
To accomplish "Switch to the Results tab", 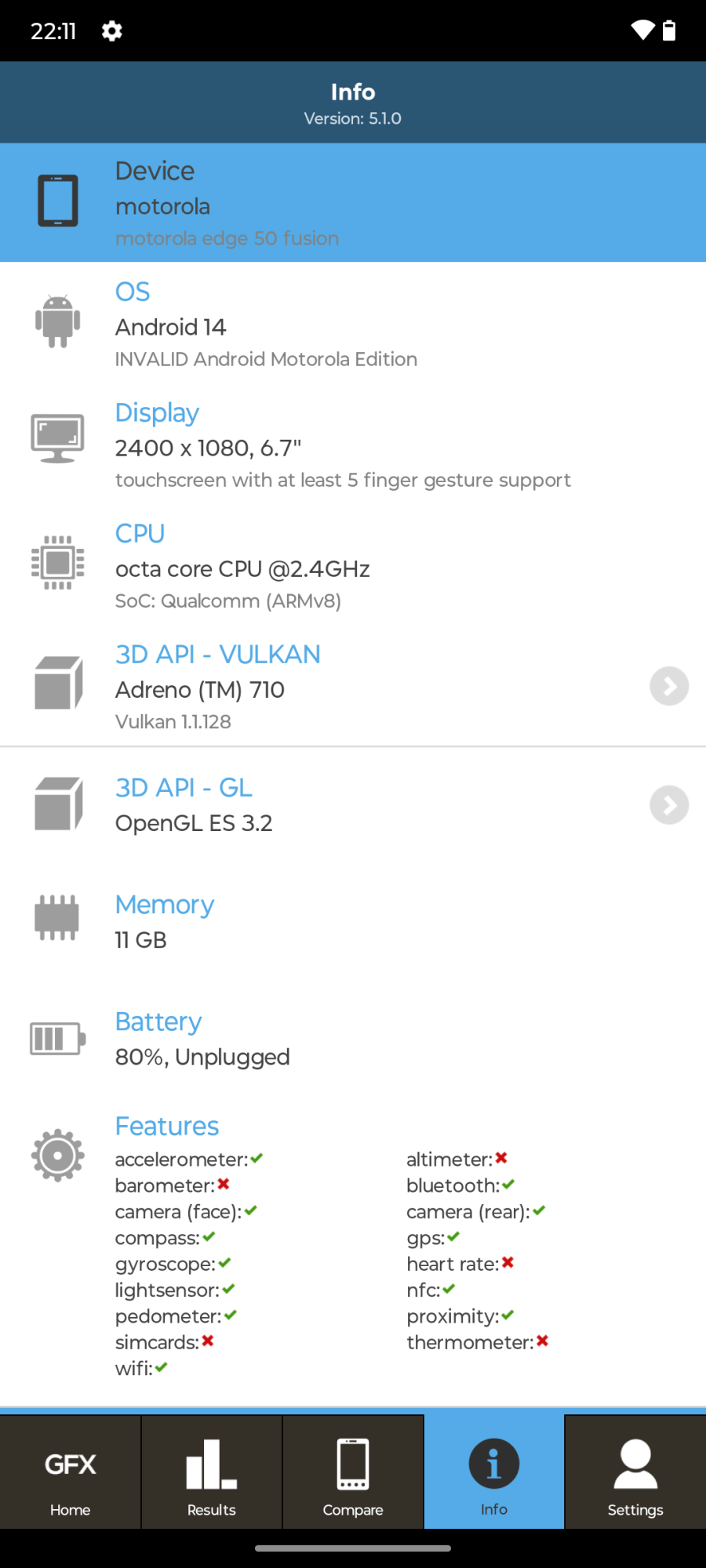I will click(212, 1472).
